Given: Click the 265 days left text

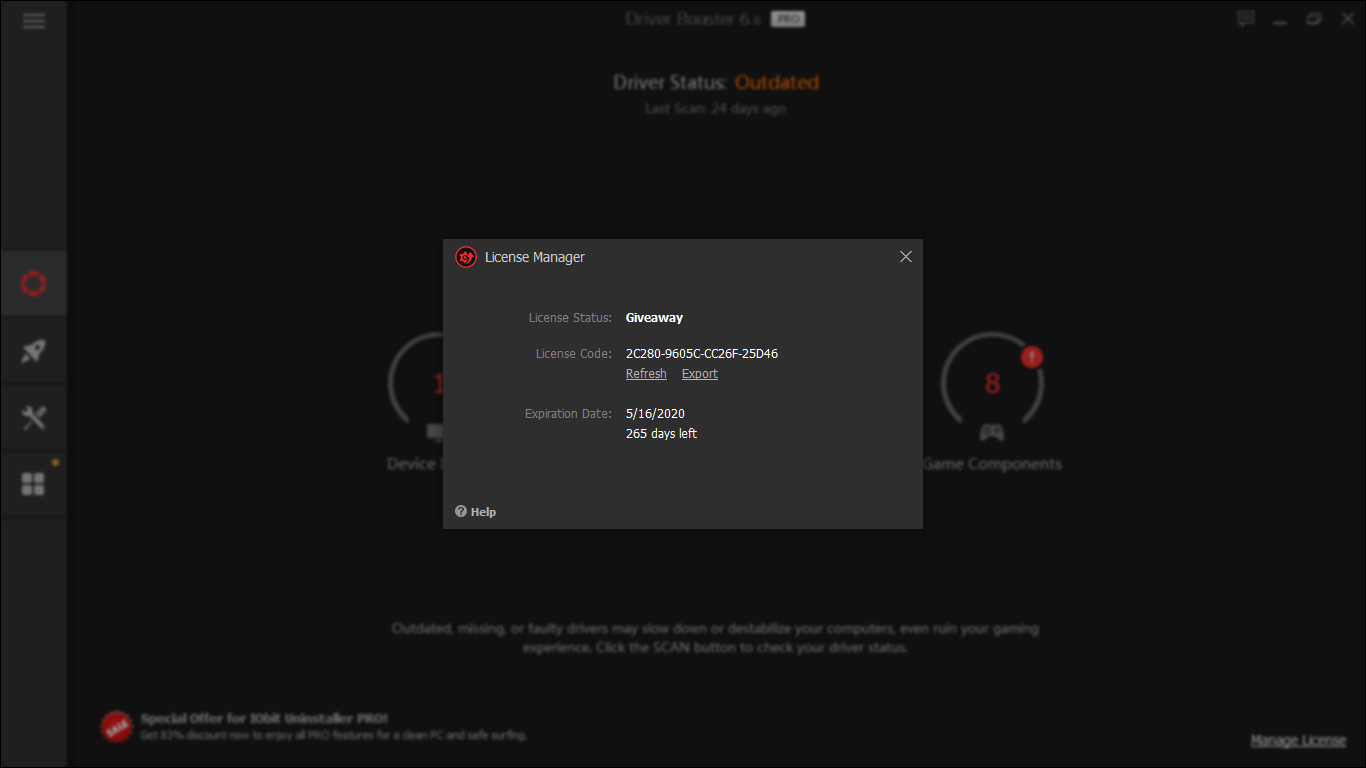Looking at the screenshot, I should [x=661, y=434].
